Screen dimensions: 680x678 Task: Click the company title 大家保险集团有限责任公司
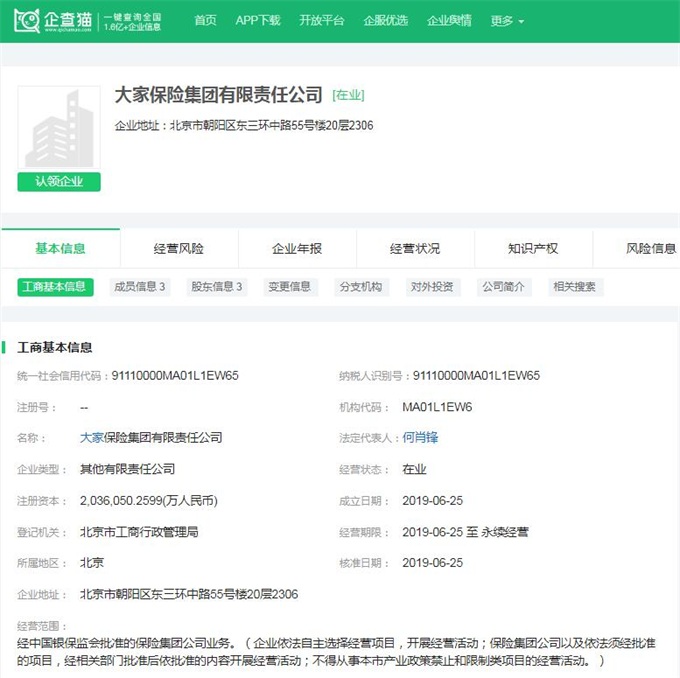tap(219, 95)
